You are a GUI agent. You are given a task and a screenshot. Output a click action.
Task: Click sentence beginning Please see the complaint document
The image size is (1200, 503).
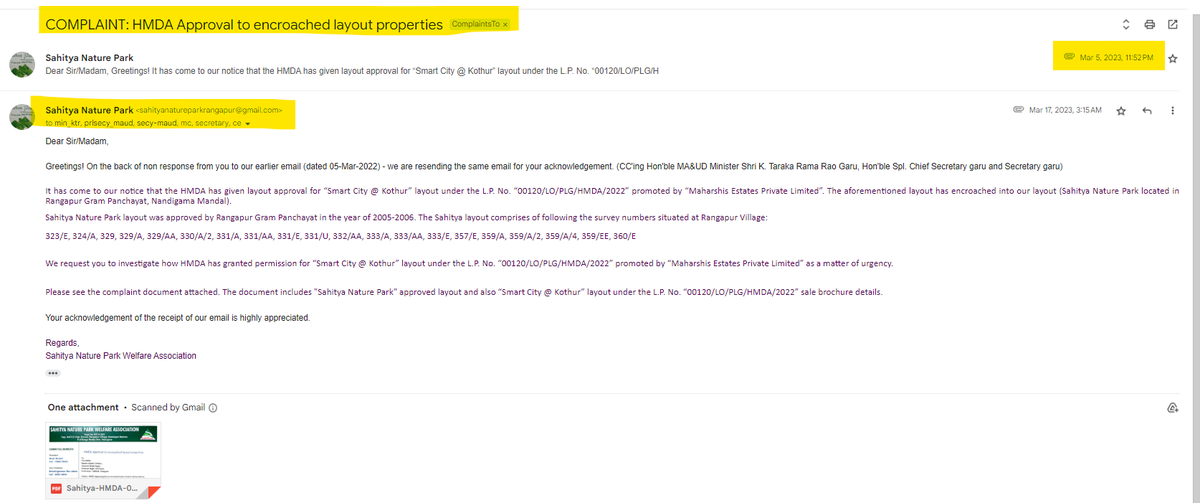coord(464,292)
